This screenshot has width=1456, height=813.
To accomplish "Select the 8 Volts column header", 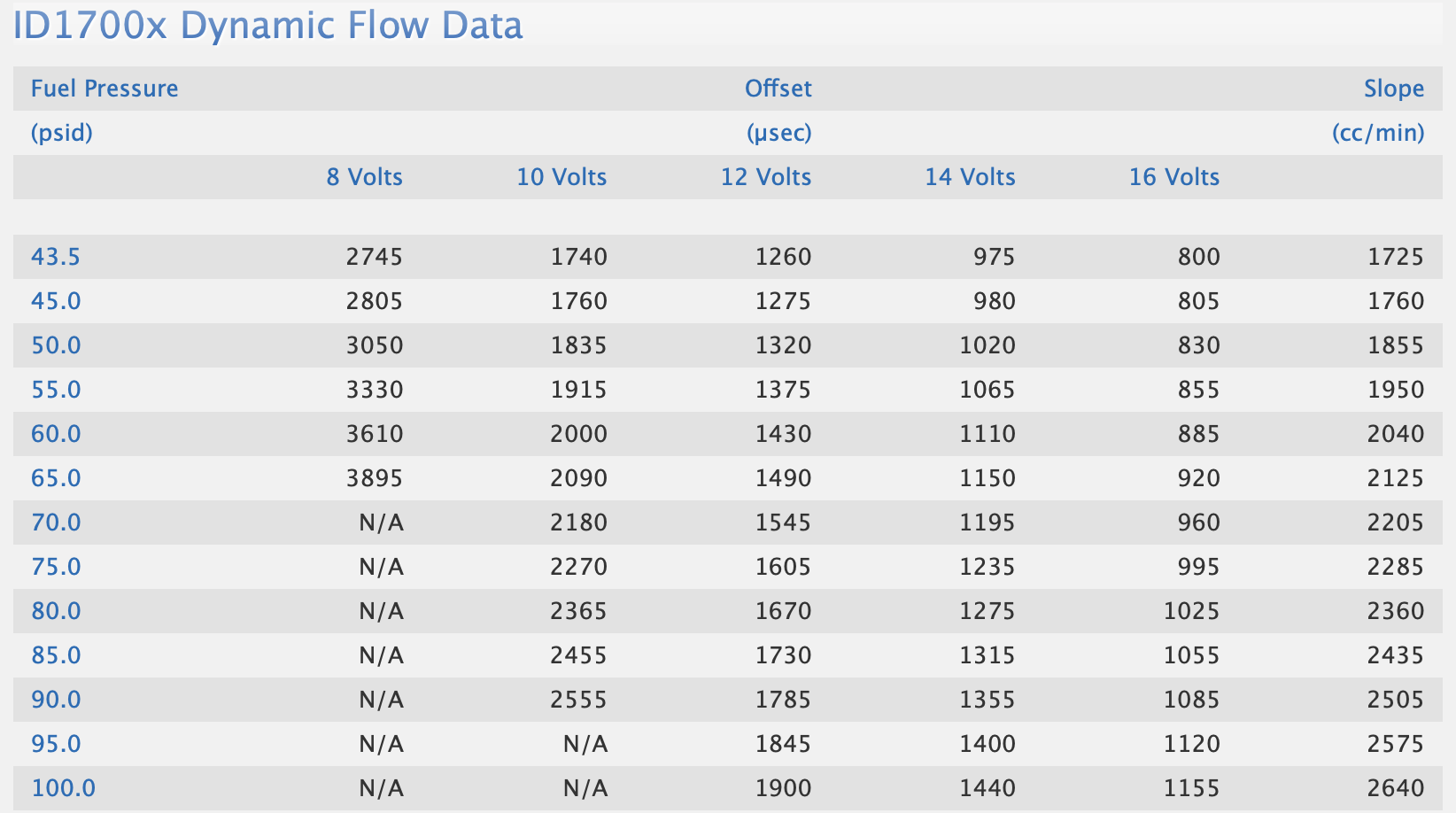I will [x=364, y=177].
